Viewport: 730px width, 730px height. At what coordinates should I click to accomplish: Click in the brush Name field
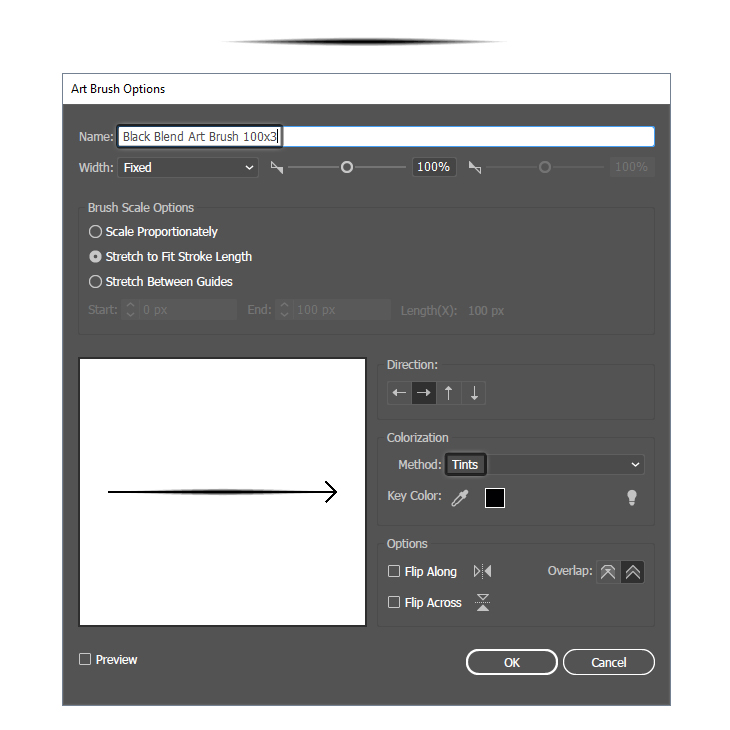click(386, 136)
